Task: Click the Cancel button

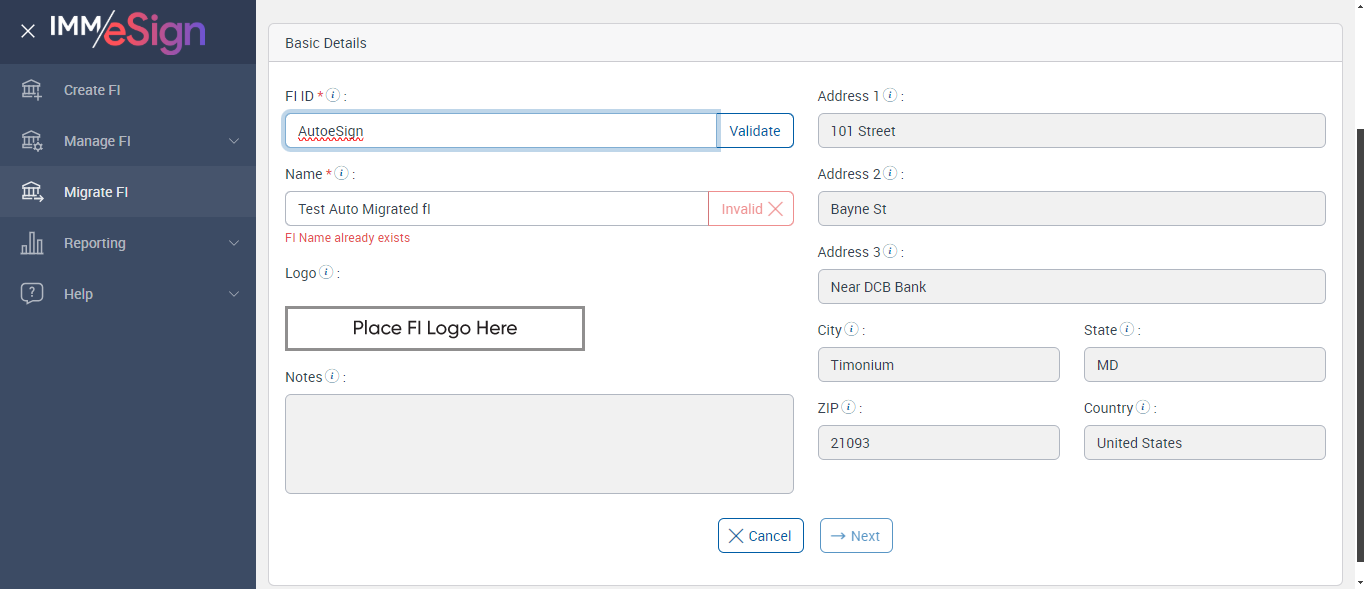Action: pos(760,536)
